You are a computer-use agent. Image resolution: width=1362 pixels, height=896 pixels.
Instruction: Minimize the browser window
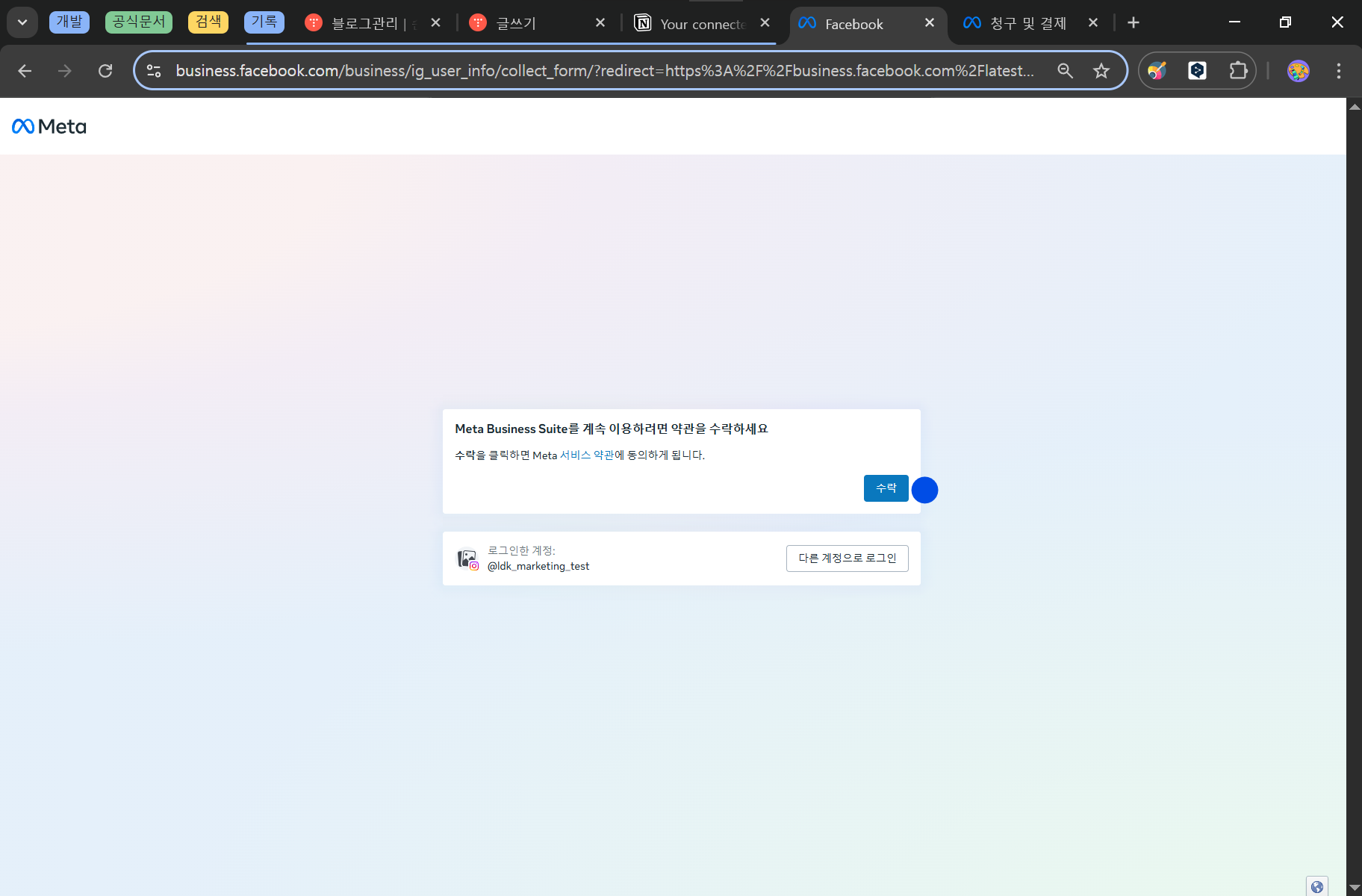click(x=1234, y=22)
